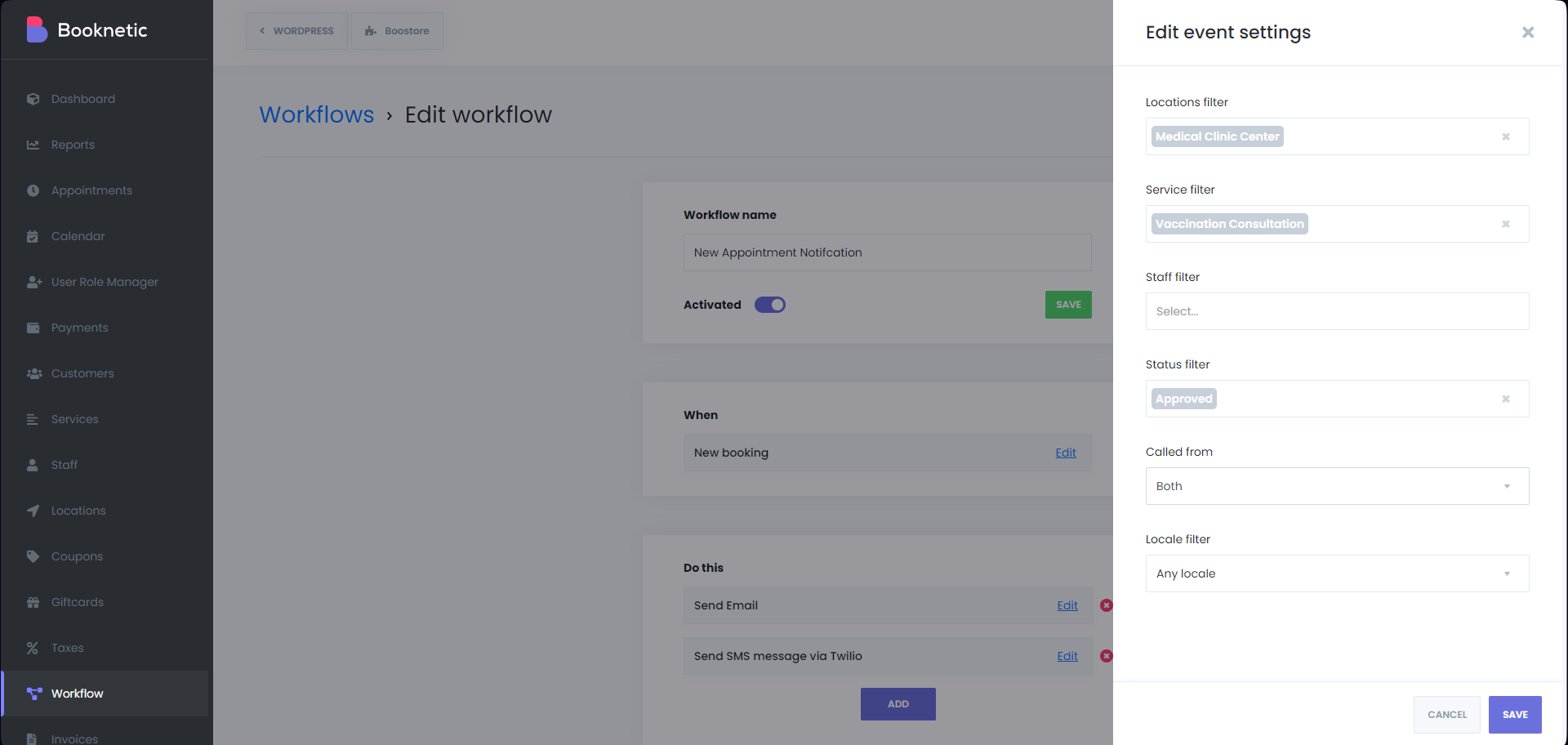The image size is (1568, 745).
Task: Clear the Service filter selection
Action: click(x=1506, y=224)
